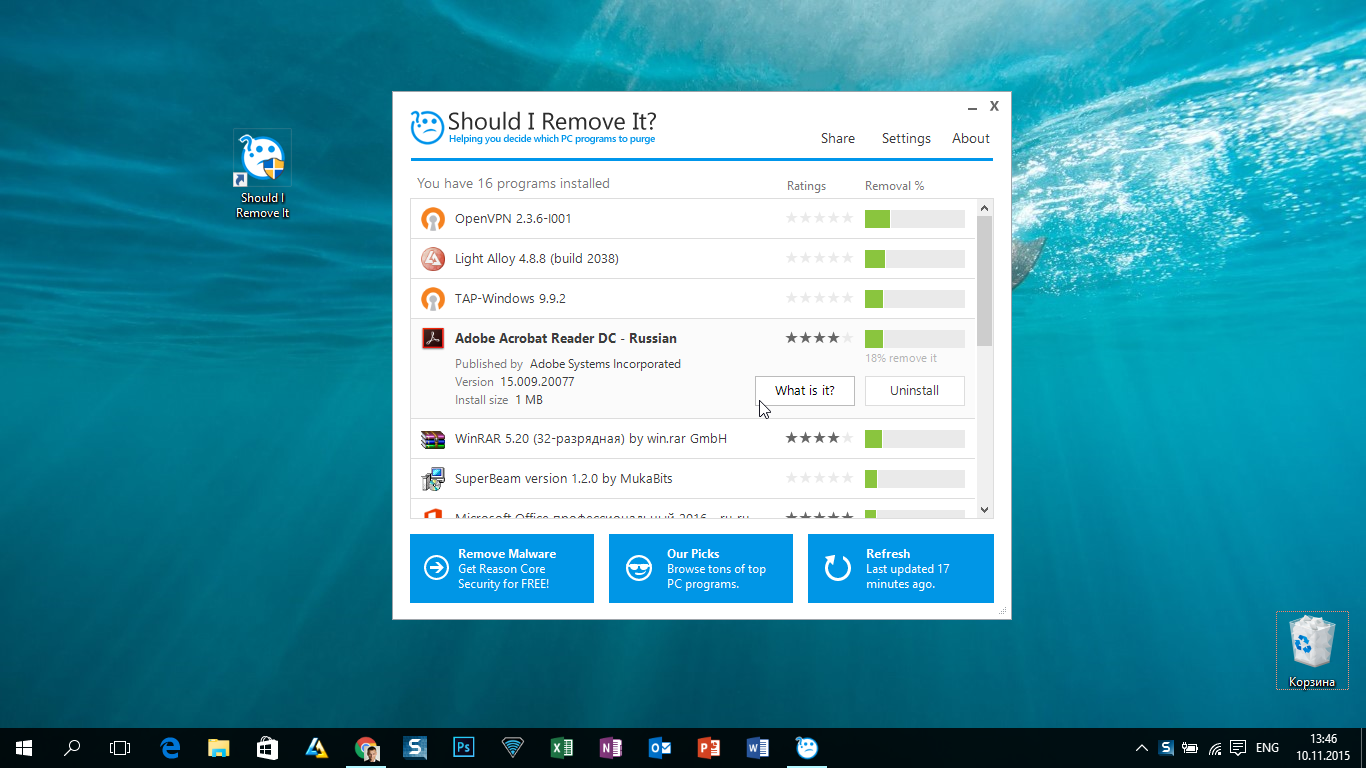Open the About menu
Image resolution: width=1366 pixels, height=768 pixels.
pos(971,139)
